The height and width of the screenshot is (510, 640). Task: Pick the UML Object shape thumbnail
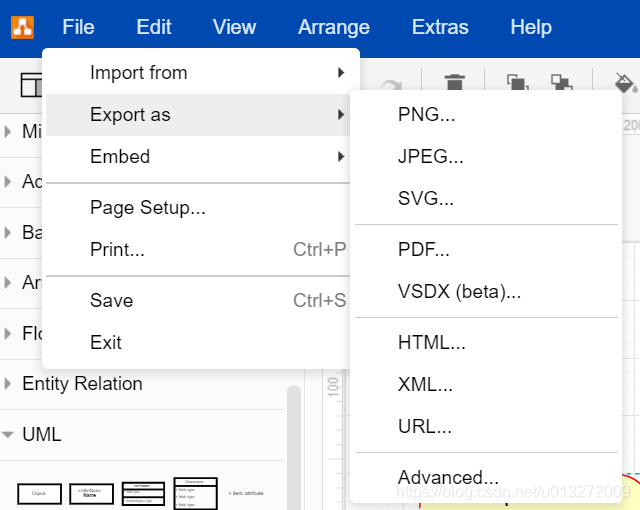tap(39, 494)
